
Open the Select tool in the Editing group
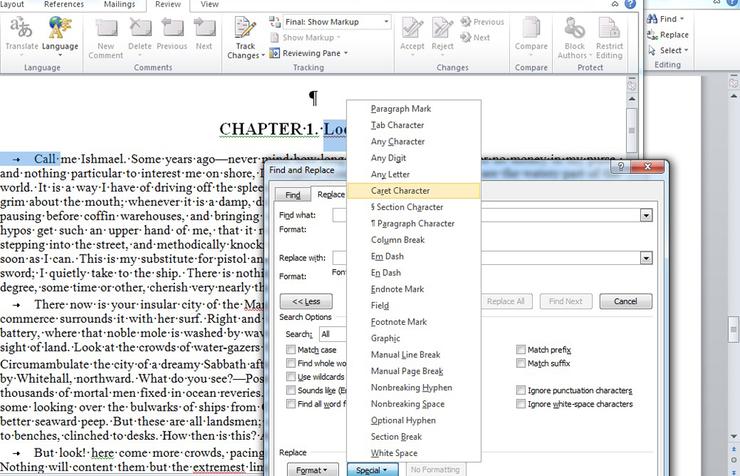coord(669,50)
